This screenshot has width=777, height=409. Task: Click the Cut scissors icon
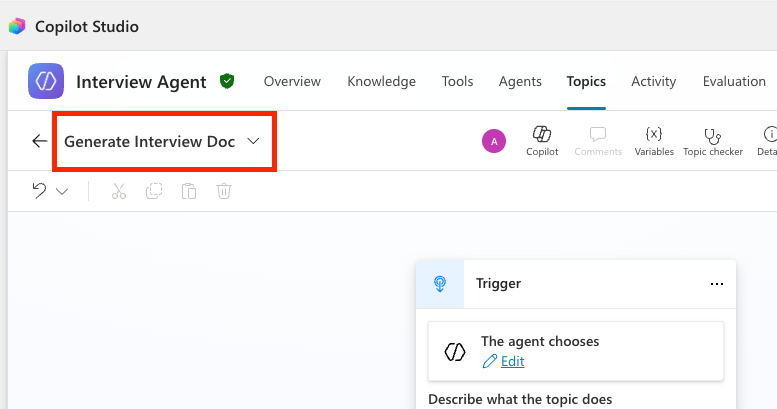119,191
